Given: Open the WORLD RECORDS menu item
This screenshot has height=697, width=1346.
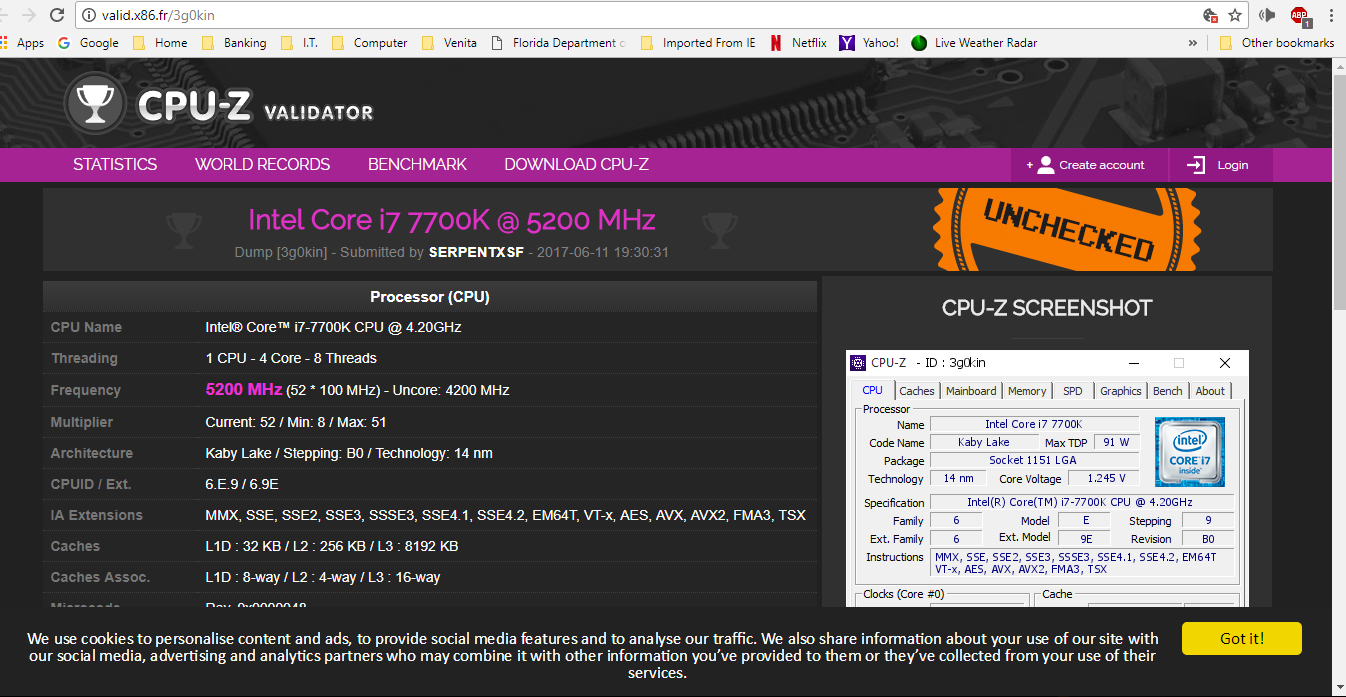Looking at the screenshot, I should [263, 165].
